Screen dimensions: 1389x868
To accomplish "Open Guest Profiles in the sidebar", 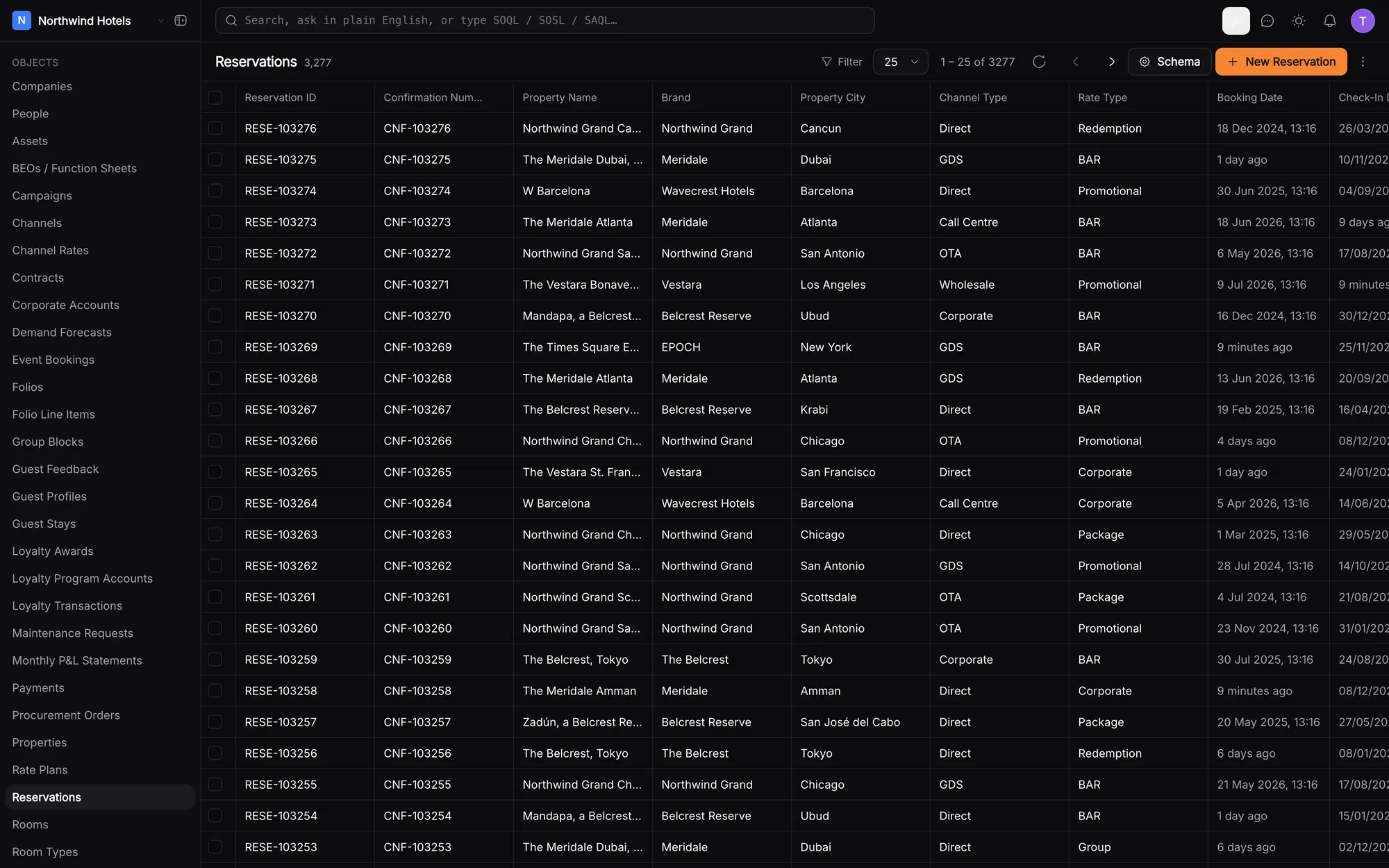I will coord(49,496).
